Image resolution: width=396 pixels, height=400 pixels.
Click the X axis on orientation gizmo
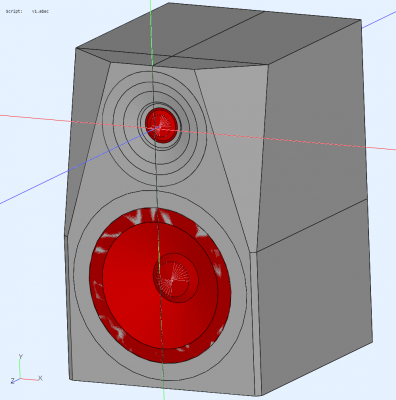click(x=40, y=378)
